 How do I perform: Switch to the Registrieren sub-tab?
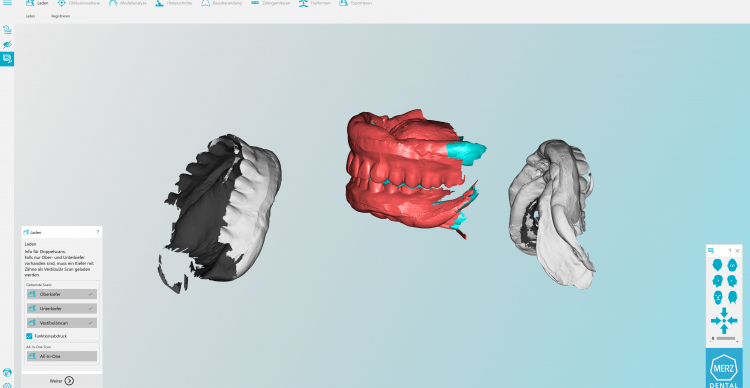(x=61, y=16)
